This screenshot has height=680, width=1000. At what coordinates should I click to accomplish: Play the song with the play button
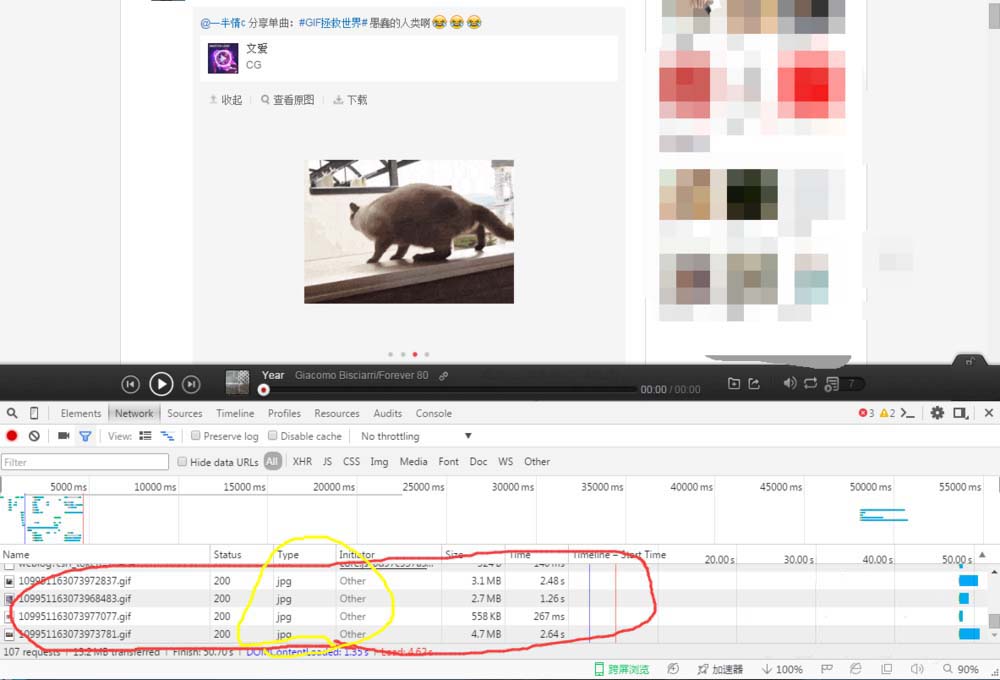(x=161, y=384)
